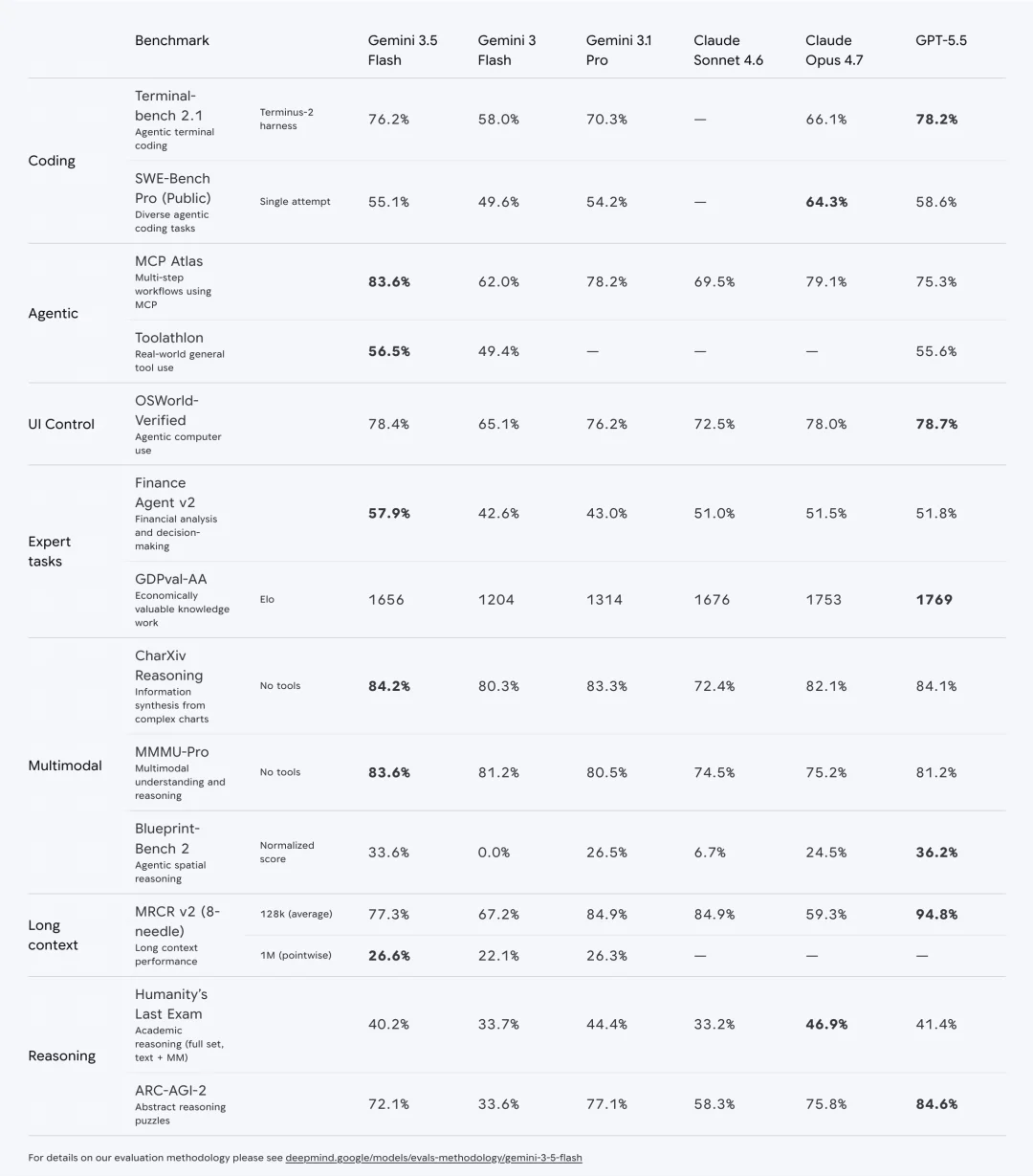Image resolution: width=1033 pixels, height=1176 pixels.
Task: Click the GPT-5.5 GDPval-AA score 1769
Action: [x=934, y=600]
